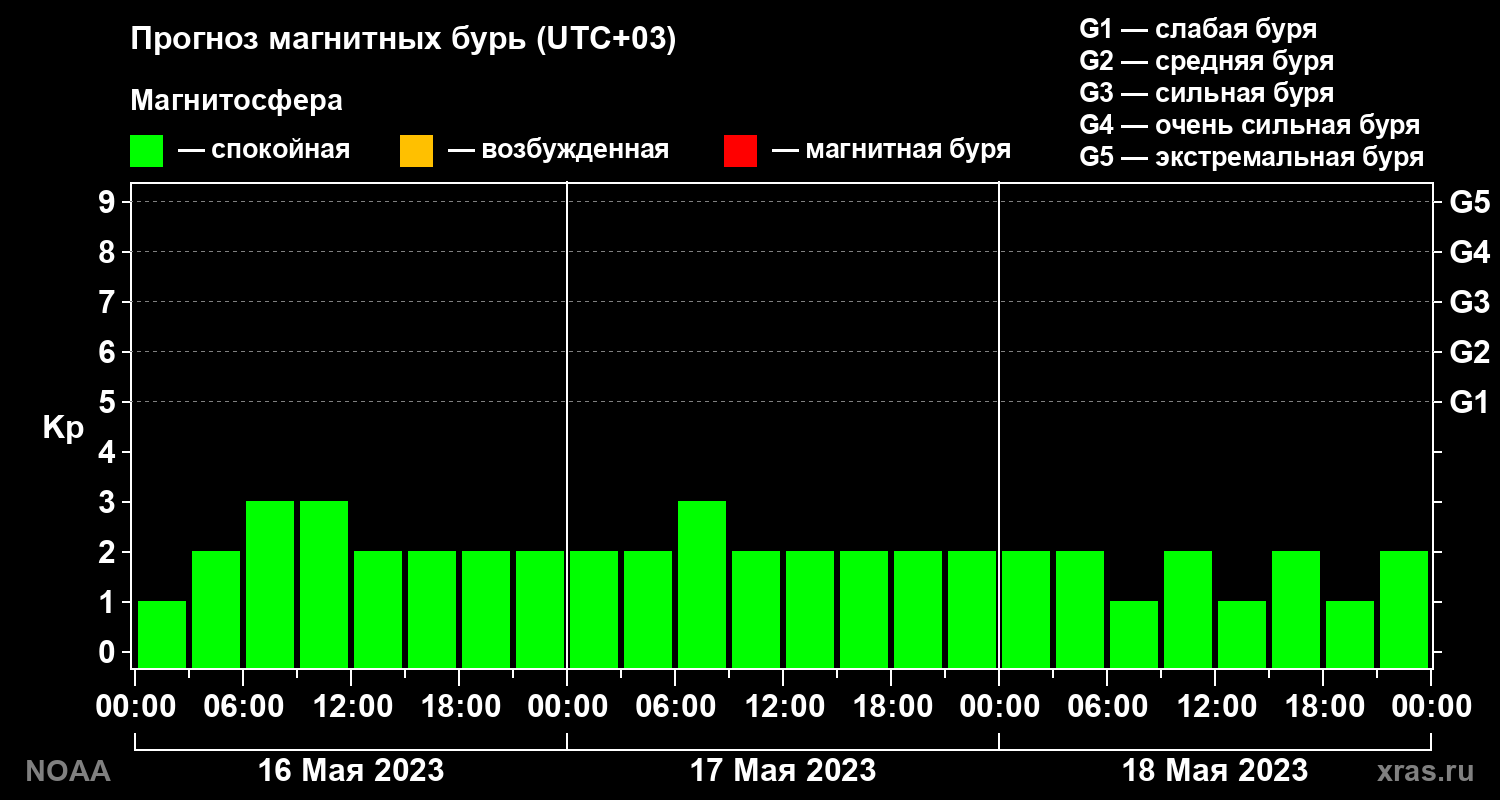This screenshot has width=1500, height=800.
Task: Click the '18 Мая 2023' date label
Action: [x=1215, y=770]
